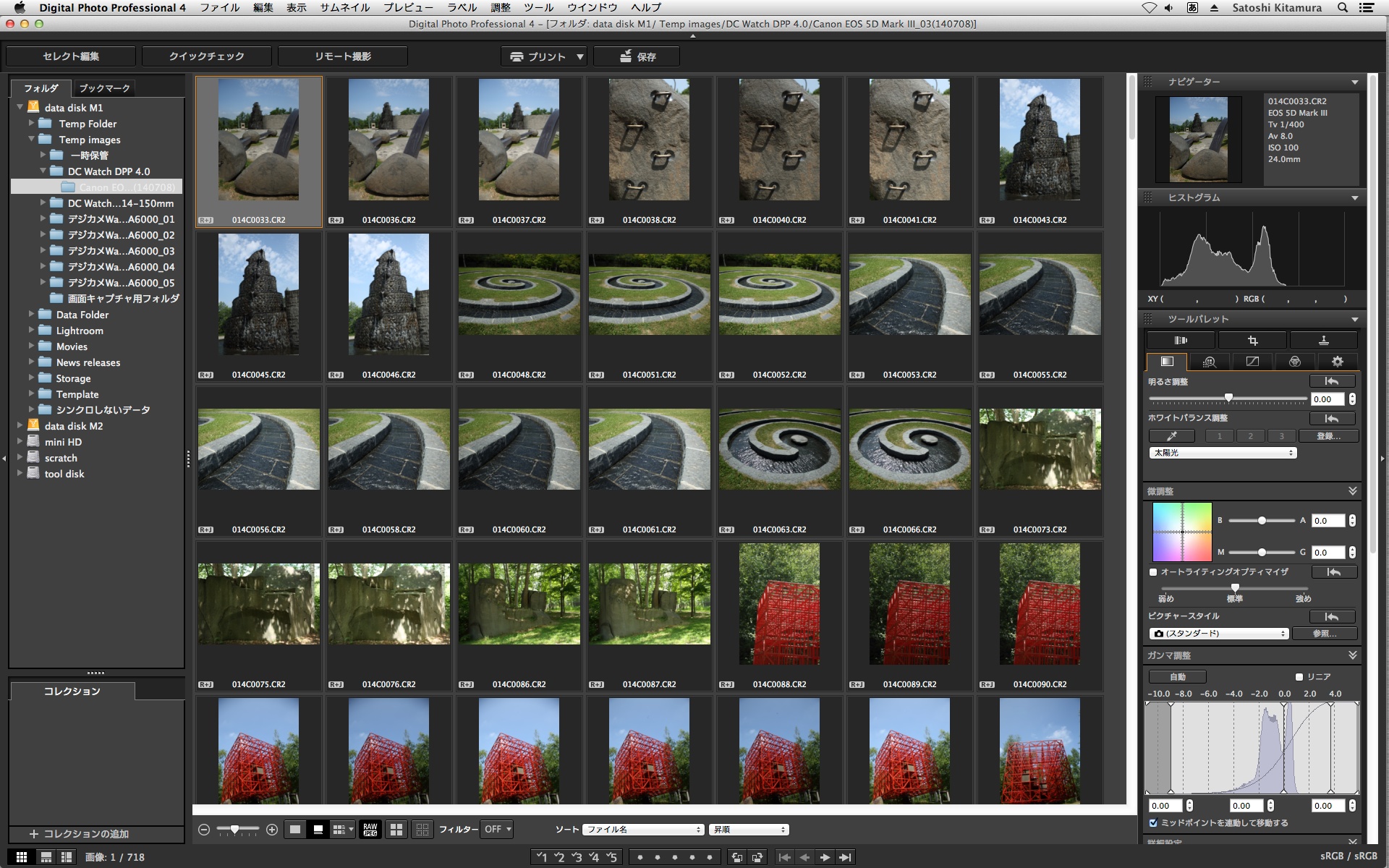1389x868 pixels.
Task: Uncheck the midpoint linked movement checkbox
Action: click(x=1153, y=823)
